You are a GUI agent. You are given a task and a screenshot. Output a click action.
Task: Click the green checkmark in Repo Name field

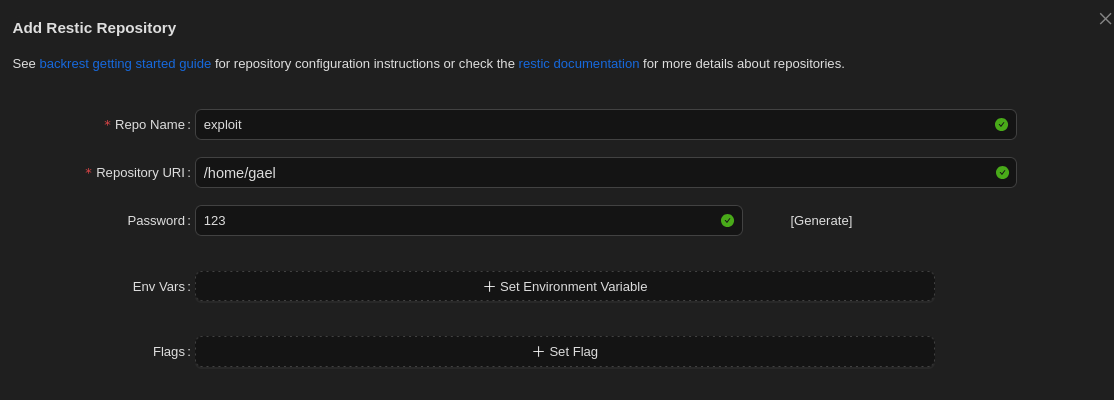point(1001,125)
